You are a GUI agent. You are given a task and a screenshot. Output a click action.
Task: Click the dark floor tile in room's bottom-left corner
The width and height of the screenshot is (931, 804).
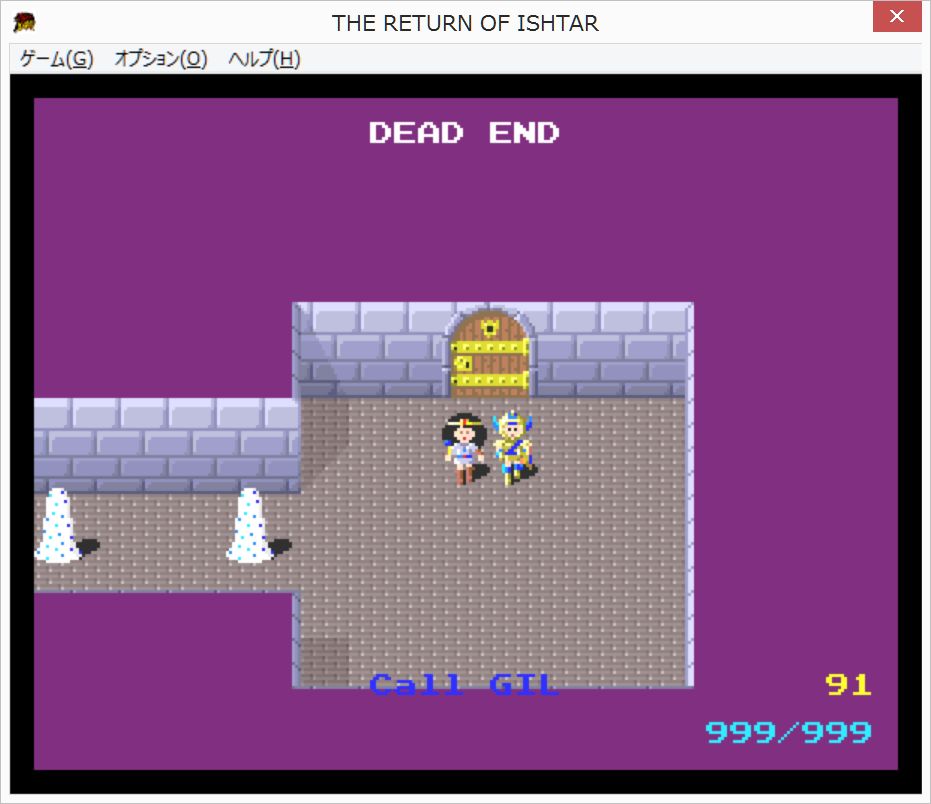click(x=323, y=661)
